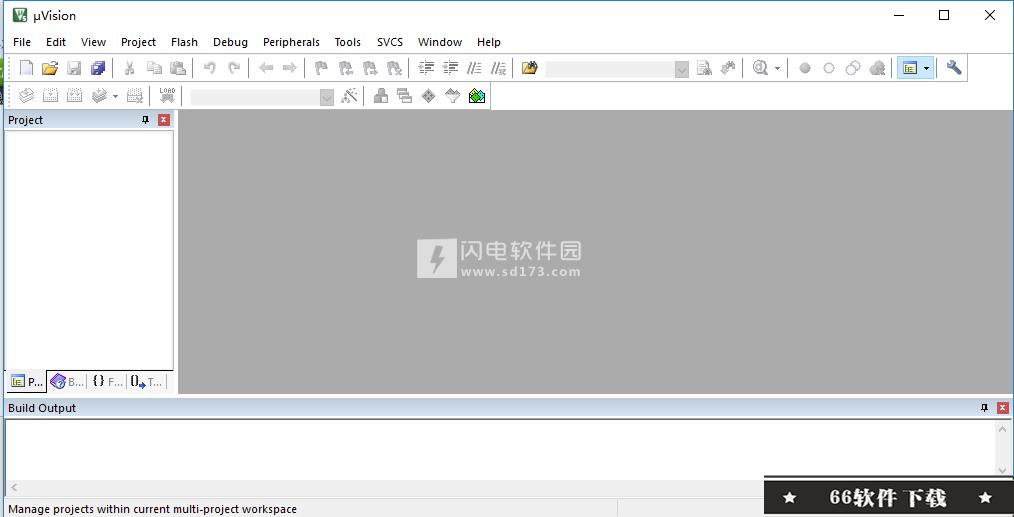Image resolution: width=1014 pixels, height=517 pixels.
Task: Expand the window layout dropdown arrow
Action: pos(927,68)
